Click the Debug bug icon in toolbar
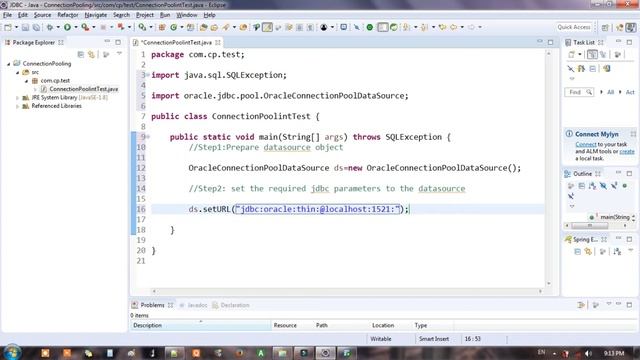Screen dimensions: 640x360 (x=50, y=27)
